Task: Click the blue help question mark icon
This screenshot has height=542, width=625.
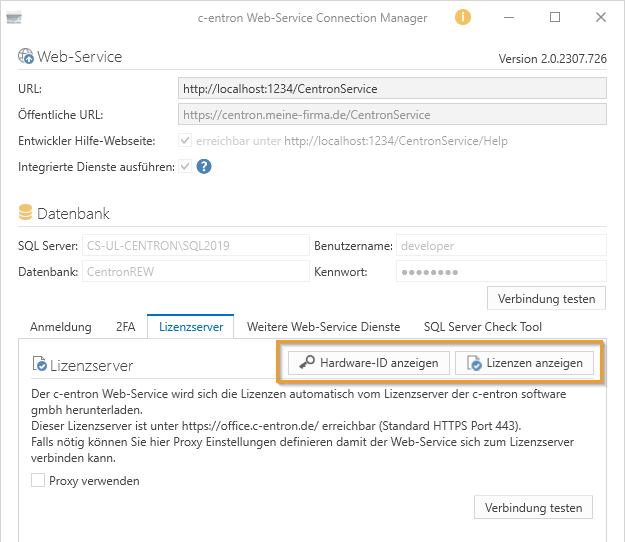Action: pos(204,166)
